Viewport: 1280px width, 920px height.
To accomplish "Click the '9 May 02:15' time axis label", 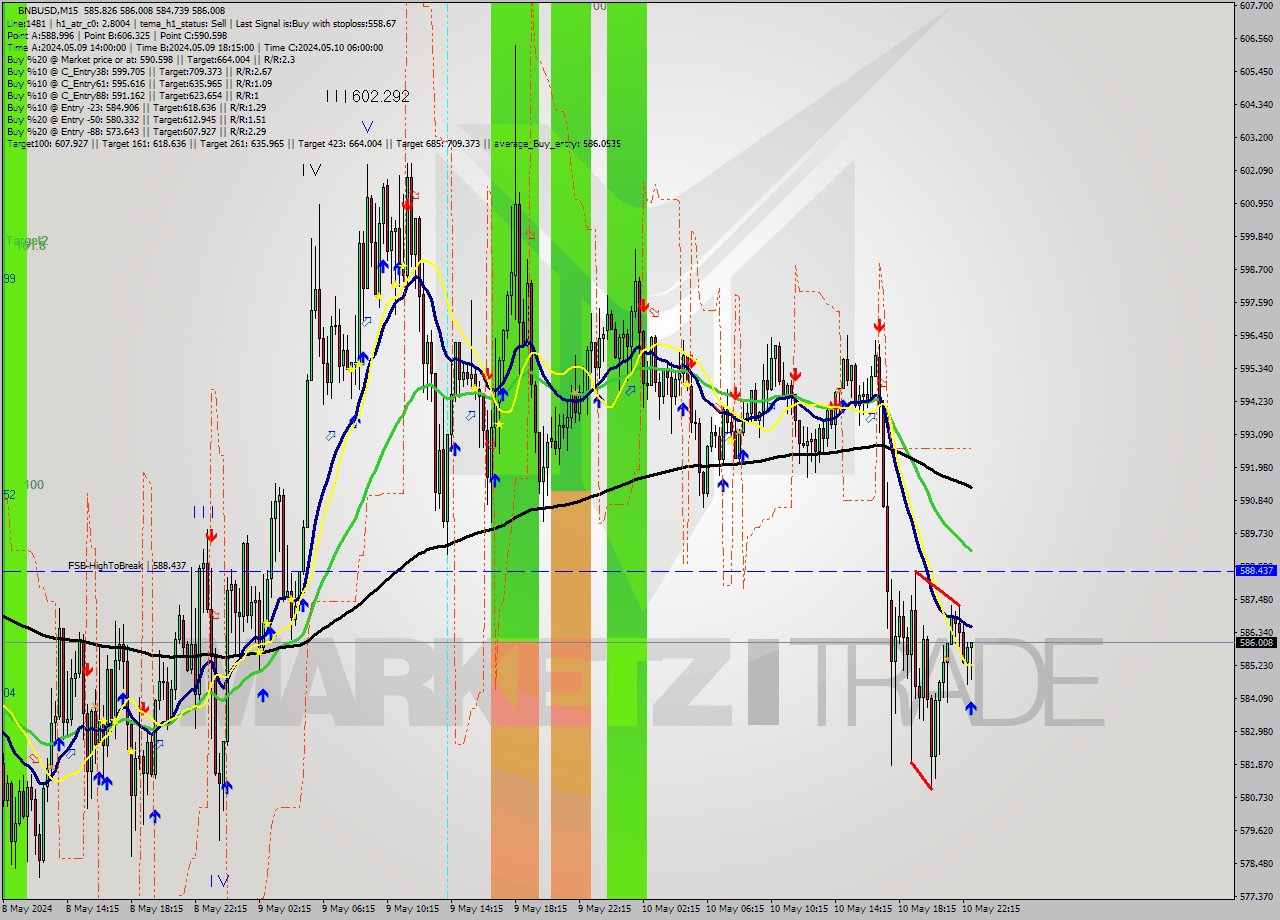I will [285, 909].
